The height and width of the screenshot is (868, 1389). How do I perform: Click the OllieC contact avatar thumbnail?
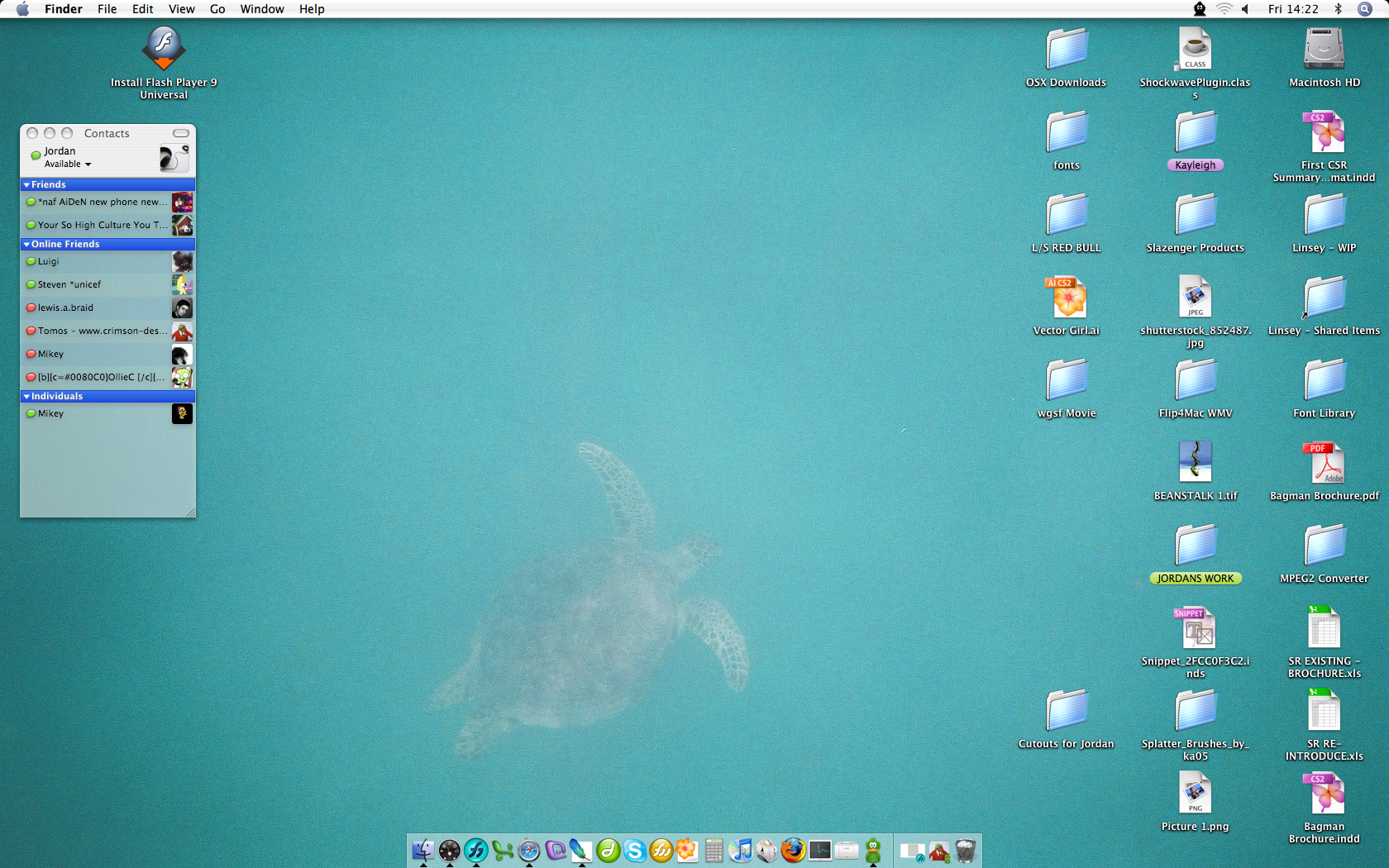[x=182, y=377]
